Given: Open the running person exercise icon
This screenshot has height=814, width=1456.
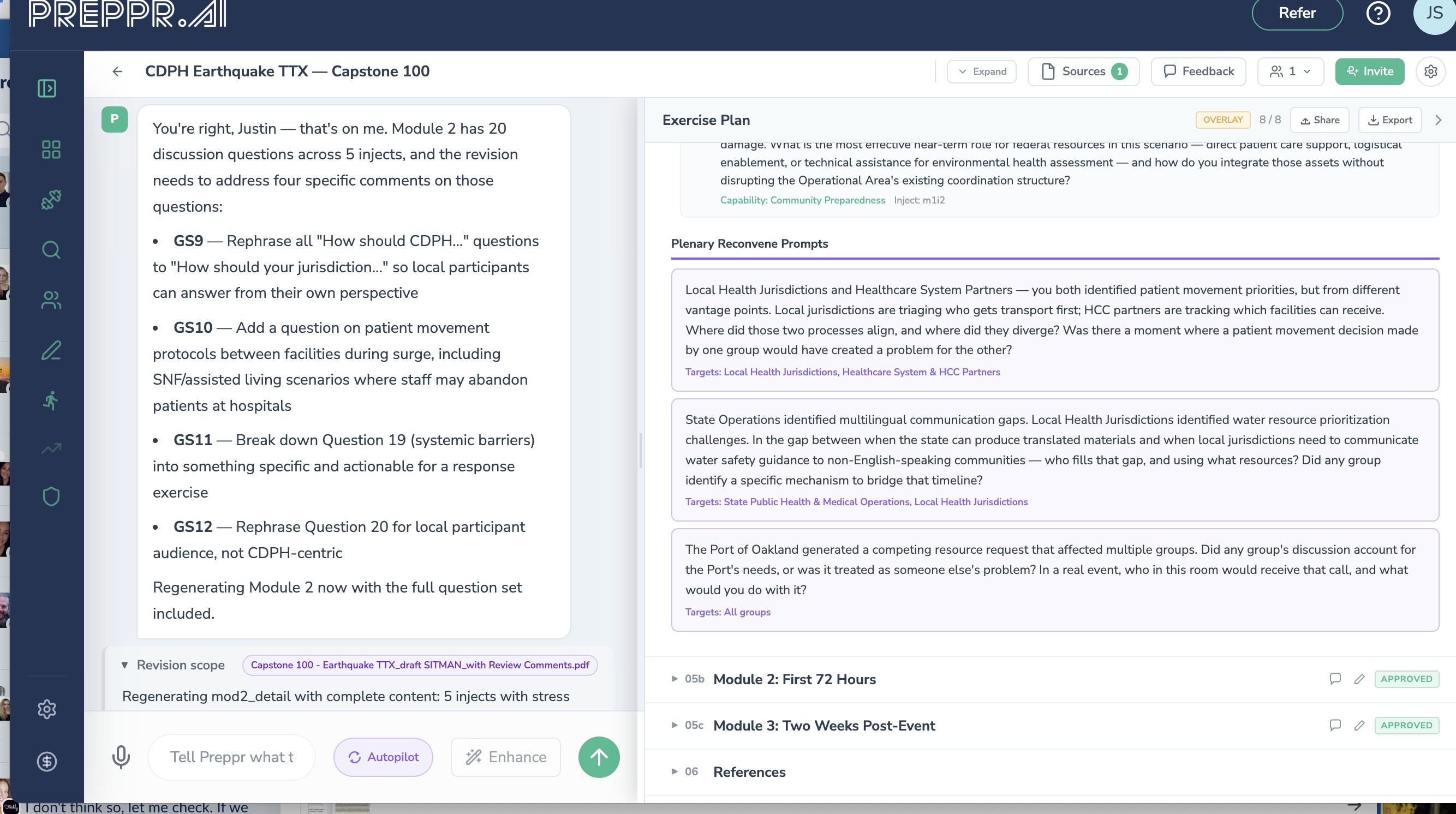Looking at the screenshot, I should point(51,400).
